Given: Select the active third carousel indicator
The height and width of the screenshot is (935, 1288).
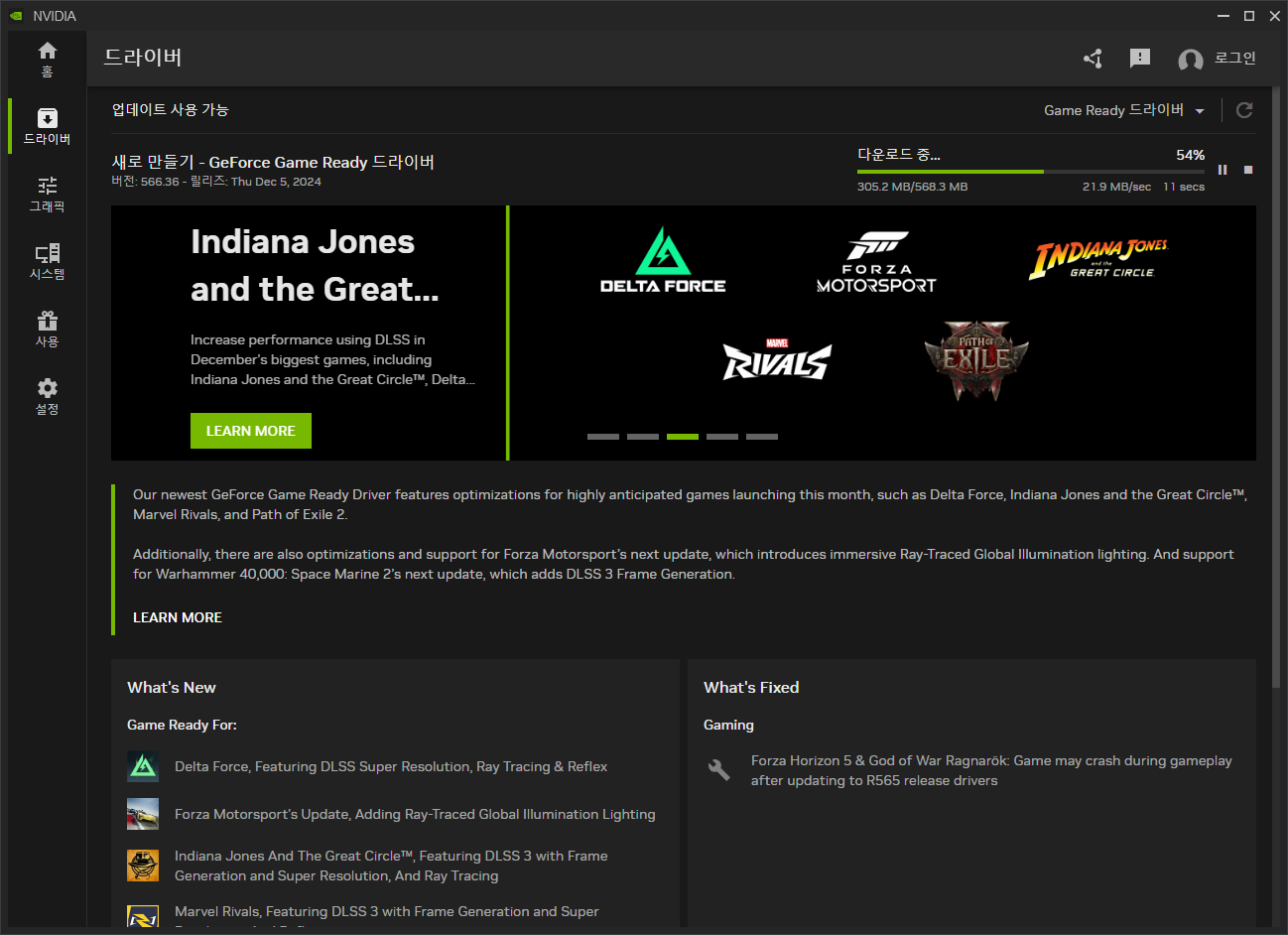Looking at the screenshot, I should 683,437.
